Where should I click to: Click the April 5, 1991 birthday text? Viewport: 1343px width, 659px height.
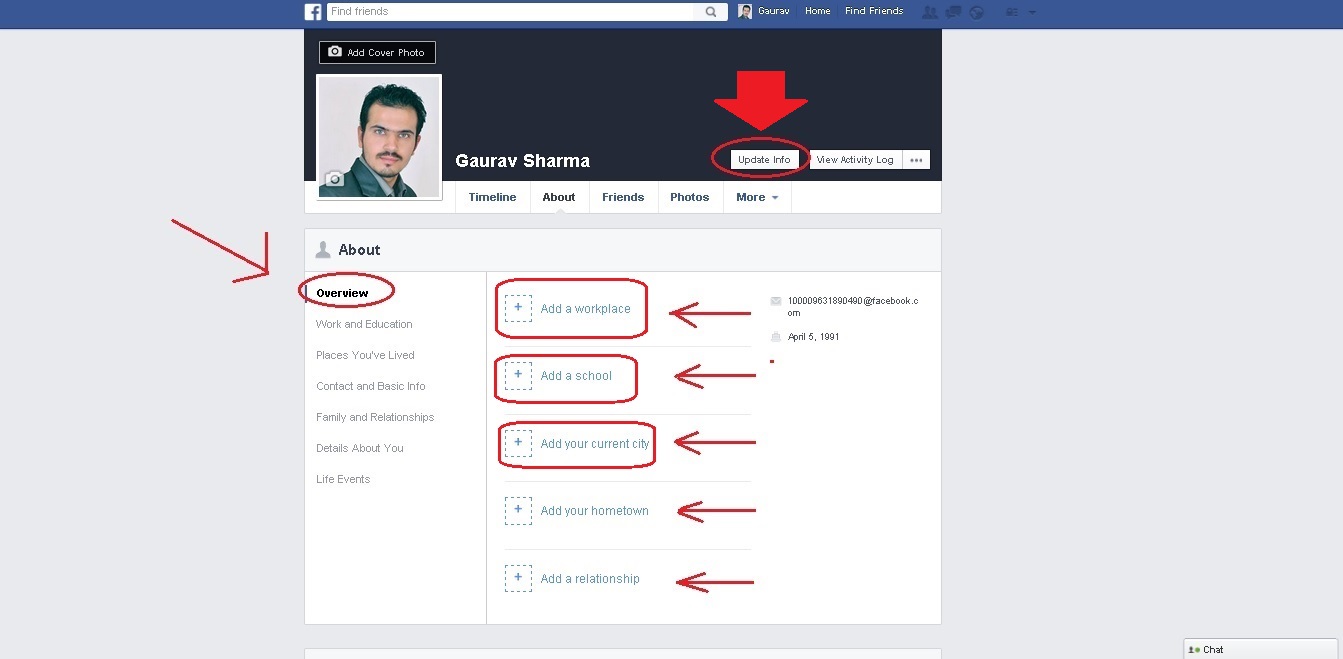point(814,337)
